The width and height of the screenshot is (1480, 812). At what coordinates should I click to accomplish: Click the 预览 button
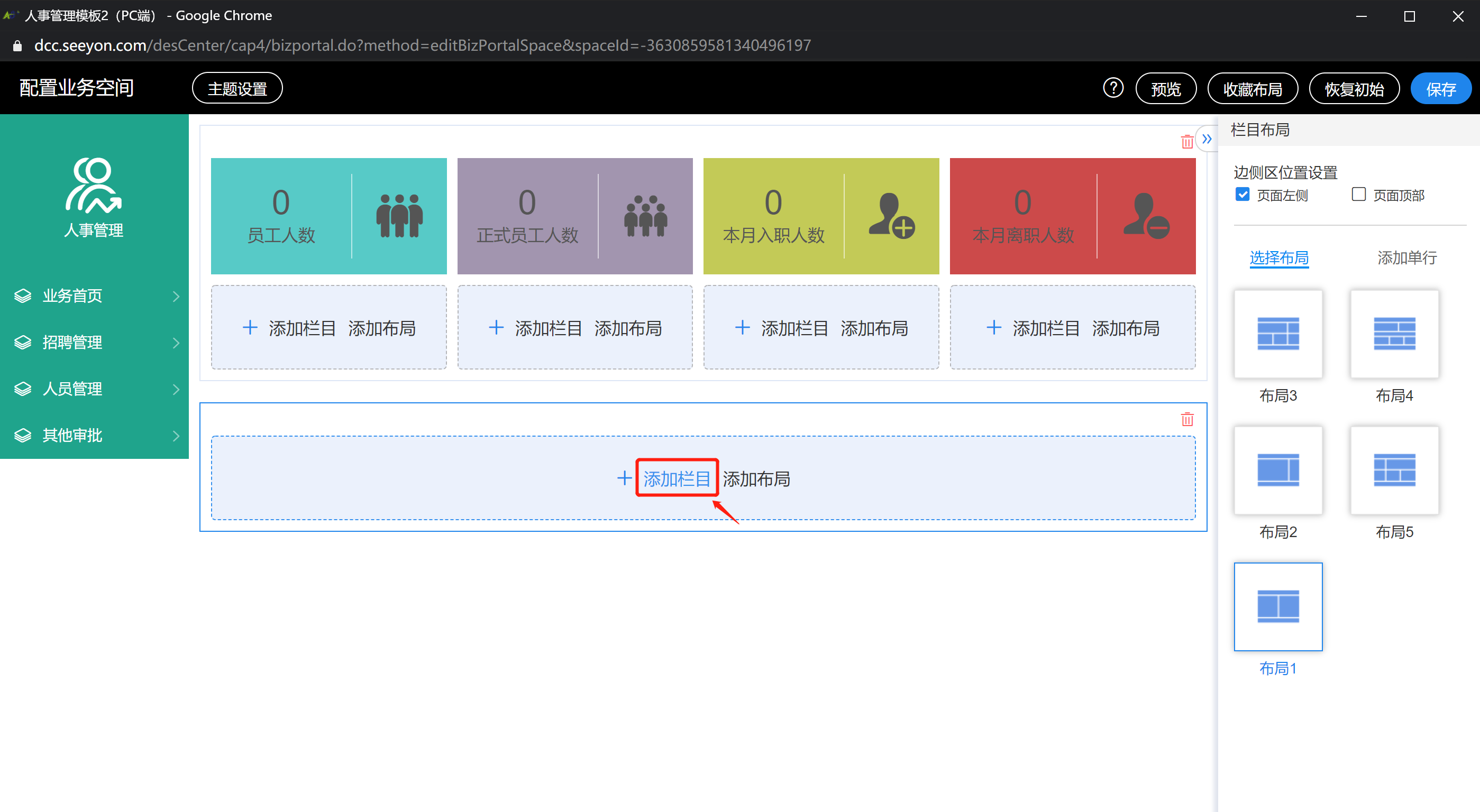pos(1166,89)
